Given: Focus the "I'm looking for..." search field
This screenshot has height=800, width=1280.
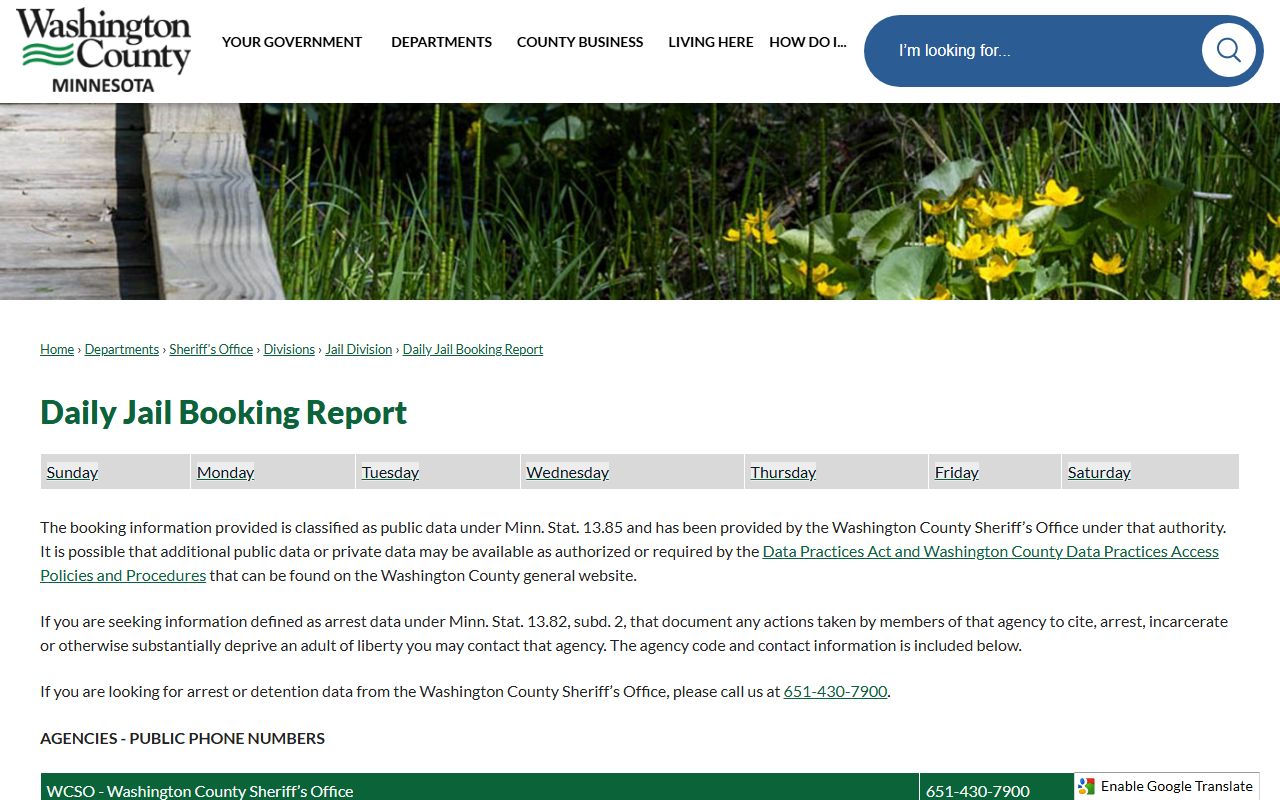Looking at the screenshot, I should pyautogui.click(x=1040, y=50).
